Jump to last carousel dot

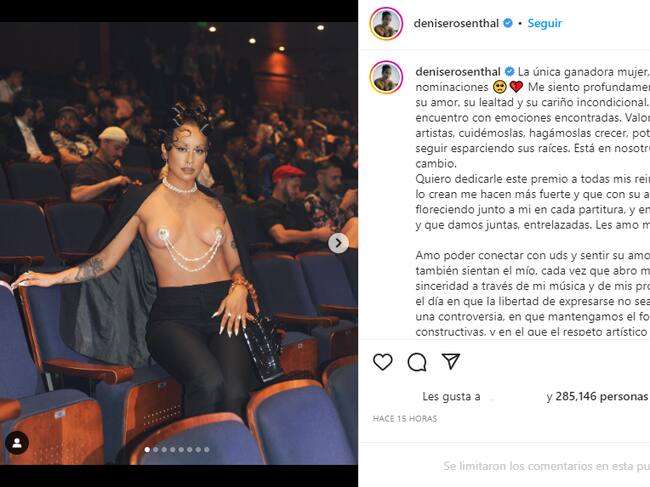(x=206, y=450)
